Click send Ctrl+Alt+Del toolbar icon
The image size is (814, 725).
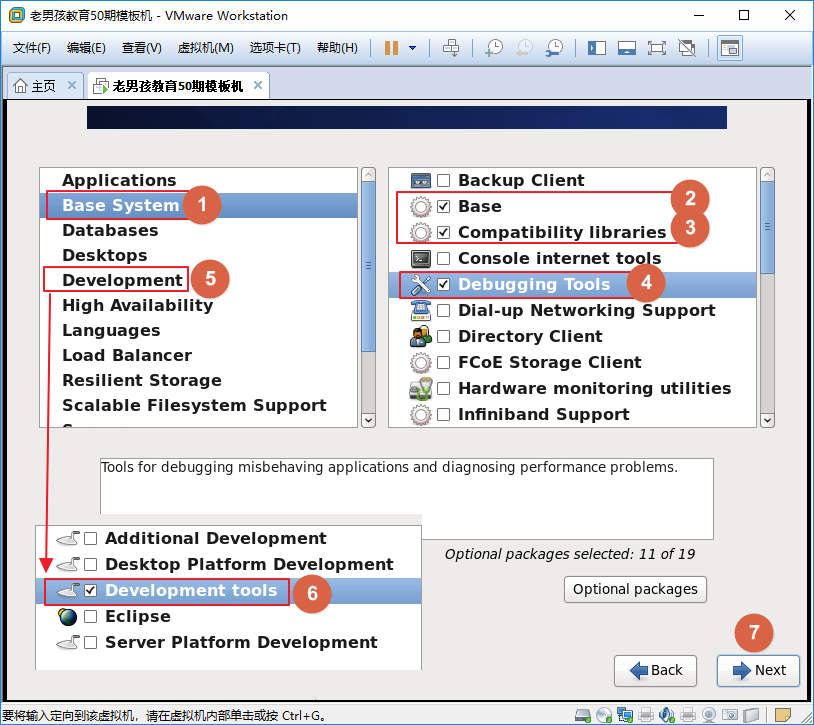pyautogui.click(x=451, y=48)
